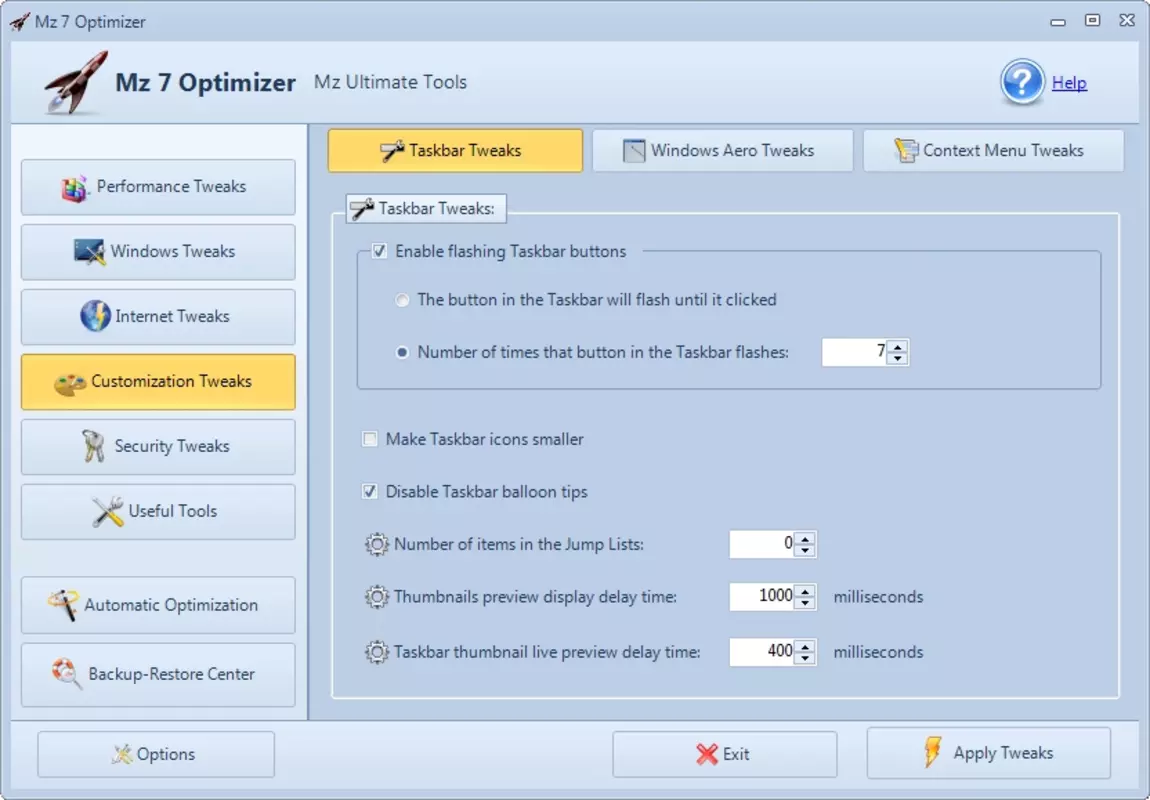Screen dimensions: 1150x800
Task: Click the hammer icon in Taskbar Tweaks group header
Action: (362, 209)
